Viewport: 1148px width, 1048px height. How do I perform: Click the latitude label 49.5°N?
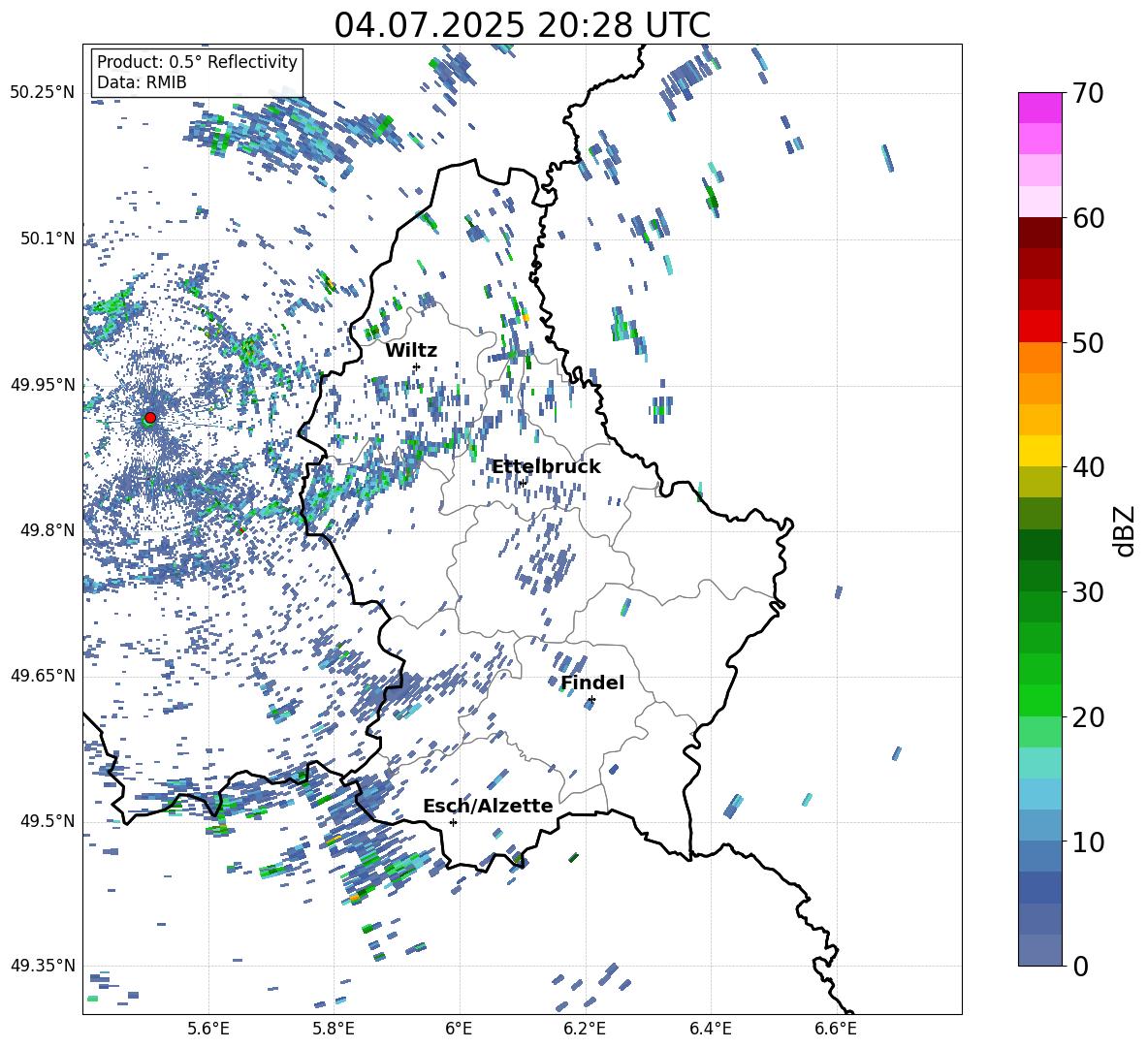[47, 820]
